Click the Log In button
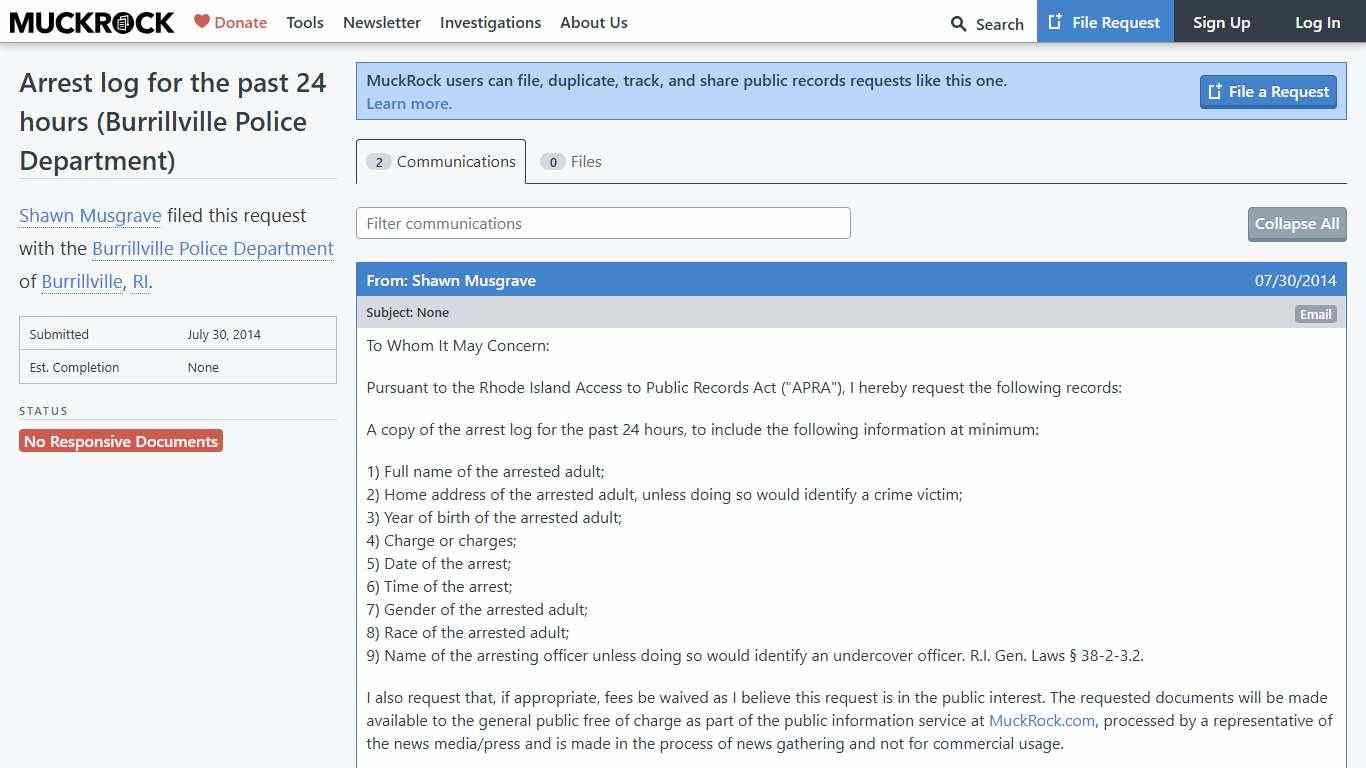This screenshot has width=1366, height=768. tap(1317, 22)
